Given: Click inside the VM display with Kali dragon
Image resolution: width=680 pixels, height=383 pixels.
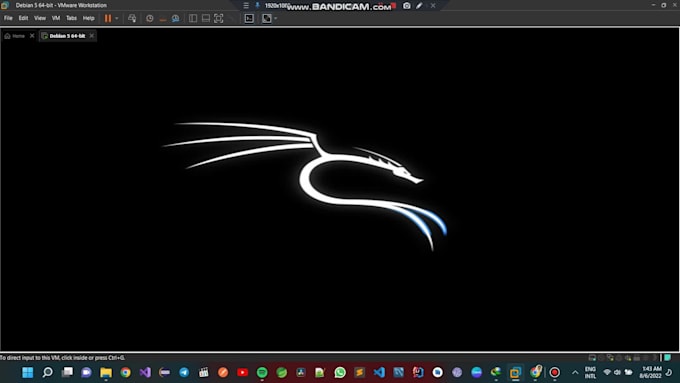Looking at the screenshot, I should tap(340, 189).
